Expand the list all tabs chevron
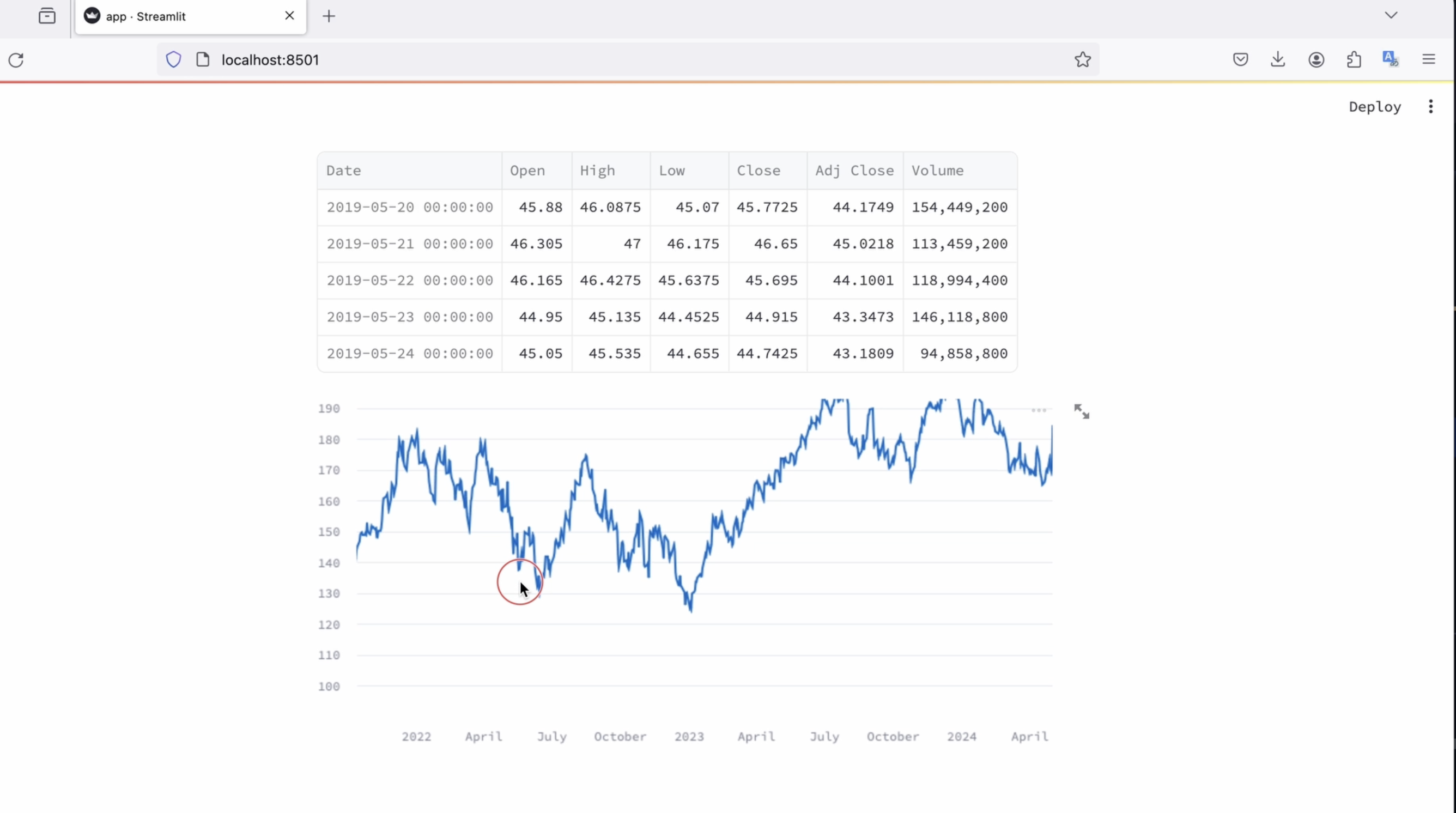Screen dimensions: 1456x813 pos(1391,15)
